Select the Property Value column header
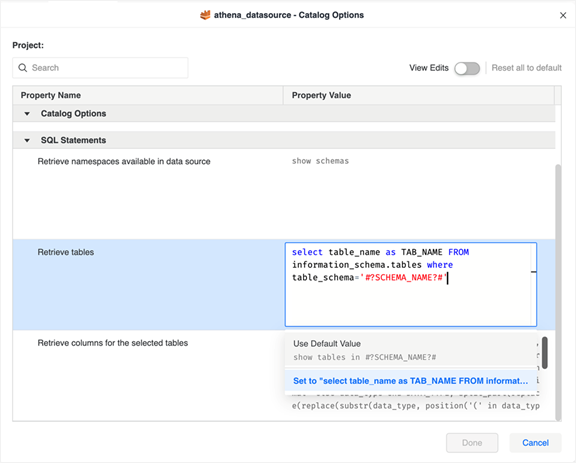576x463 pixels. (x=419, y=95)
